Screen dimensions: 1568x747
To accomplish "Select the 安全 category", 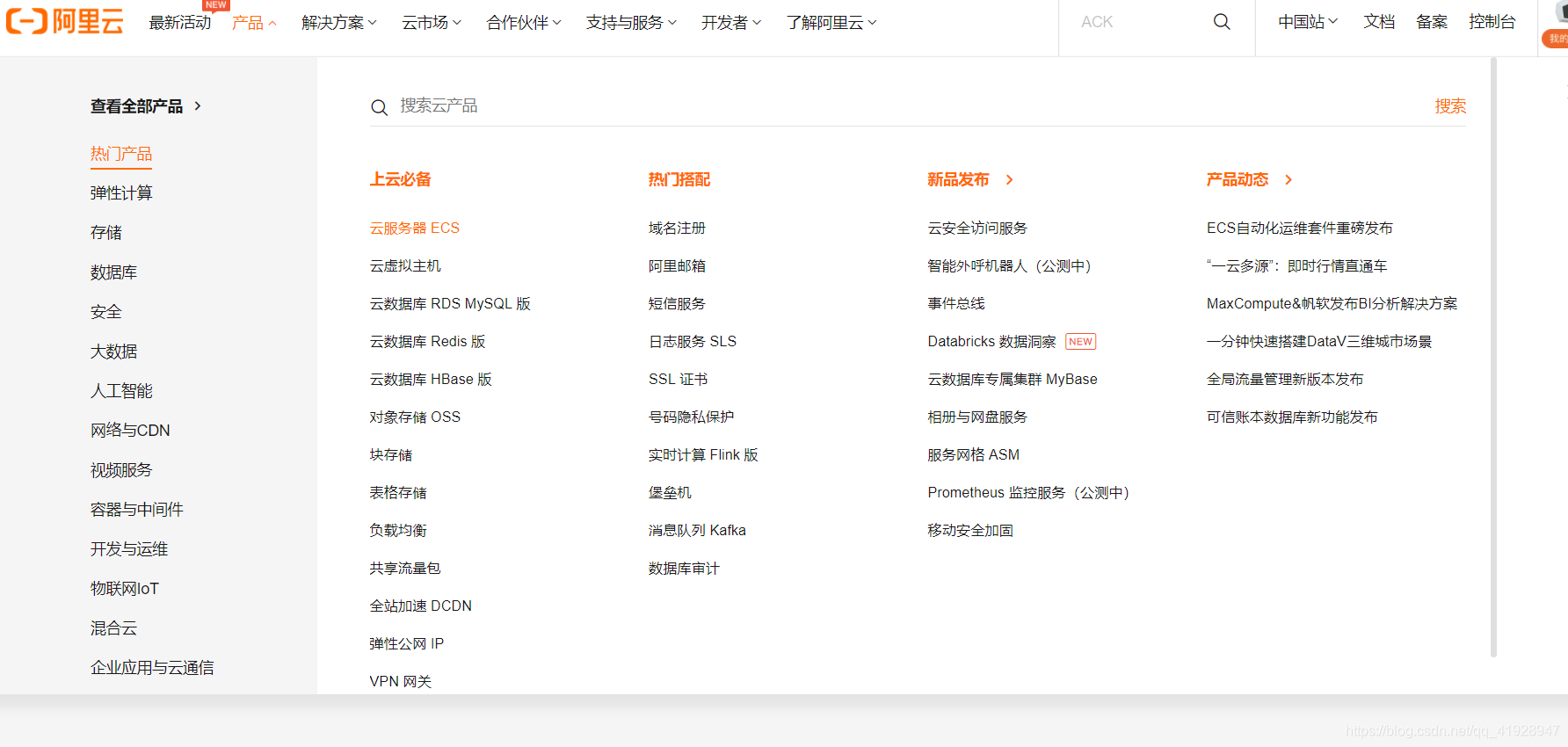I will (x=106, y=312).
